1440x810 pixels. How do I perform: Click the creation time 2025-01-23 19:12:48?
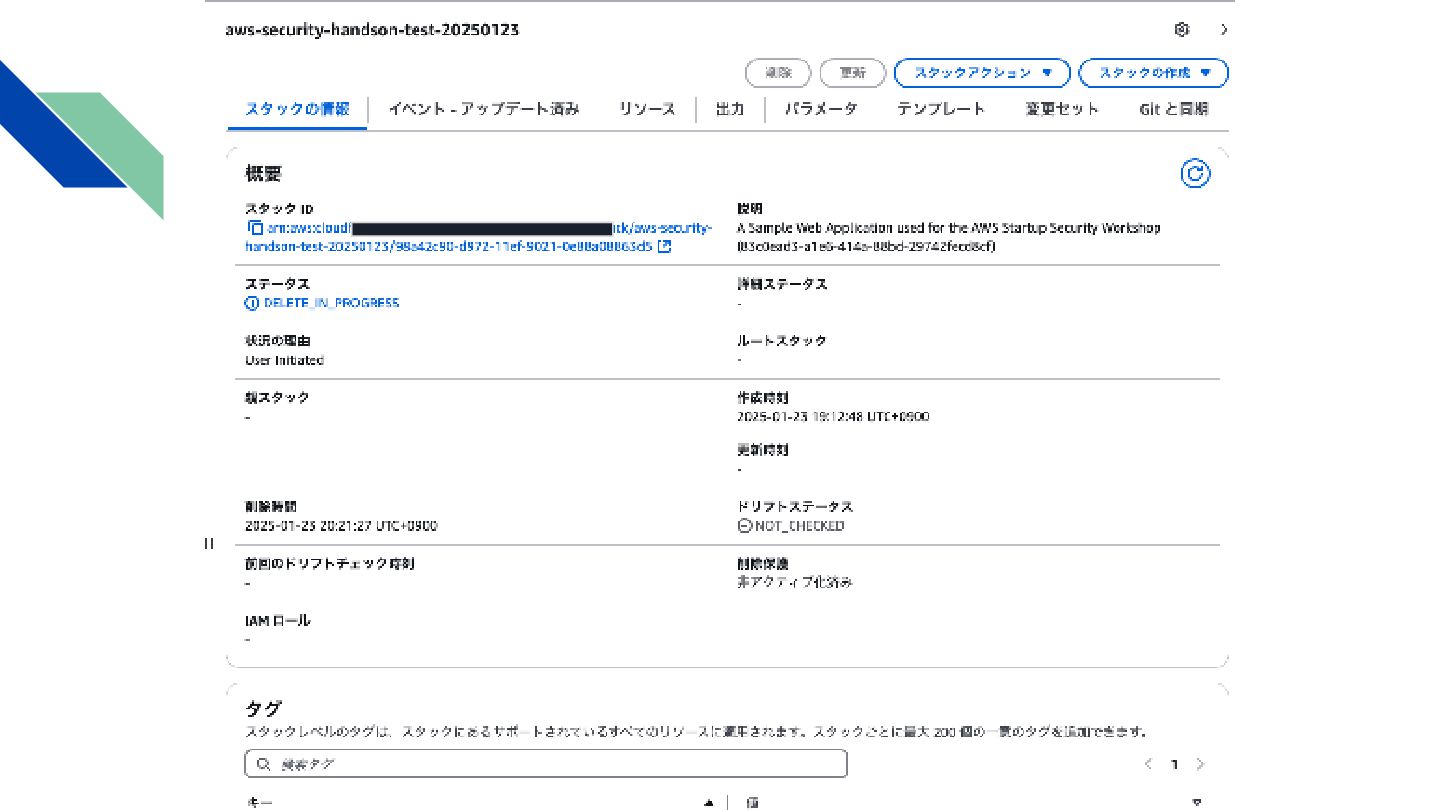(833, 417)
